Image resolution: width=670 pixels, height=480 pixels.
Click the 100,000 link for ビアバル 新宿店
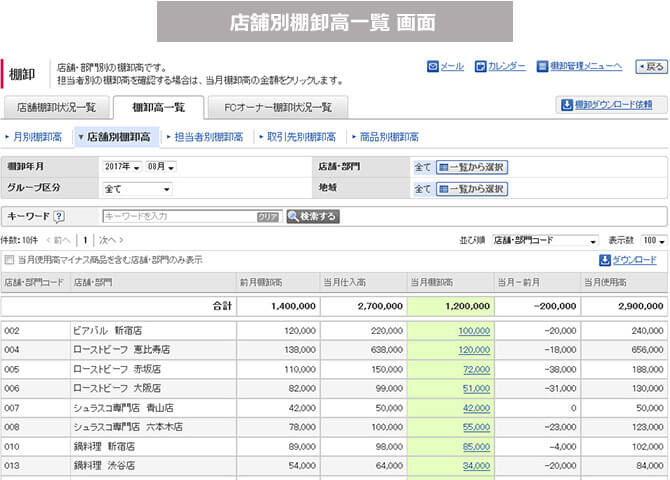click(x=474, y=330)
